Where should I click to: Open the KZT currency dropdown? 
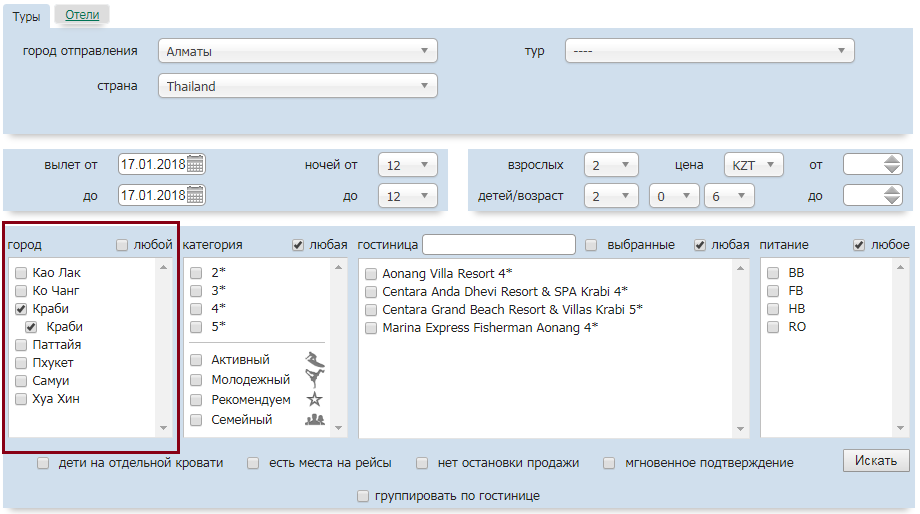tap(753, 165)
